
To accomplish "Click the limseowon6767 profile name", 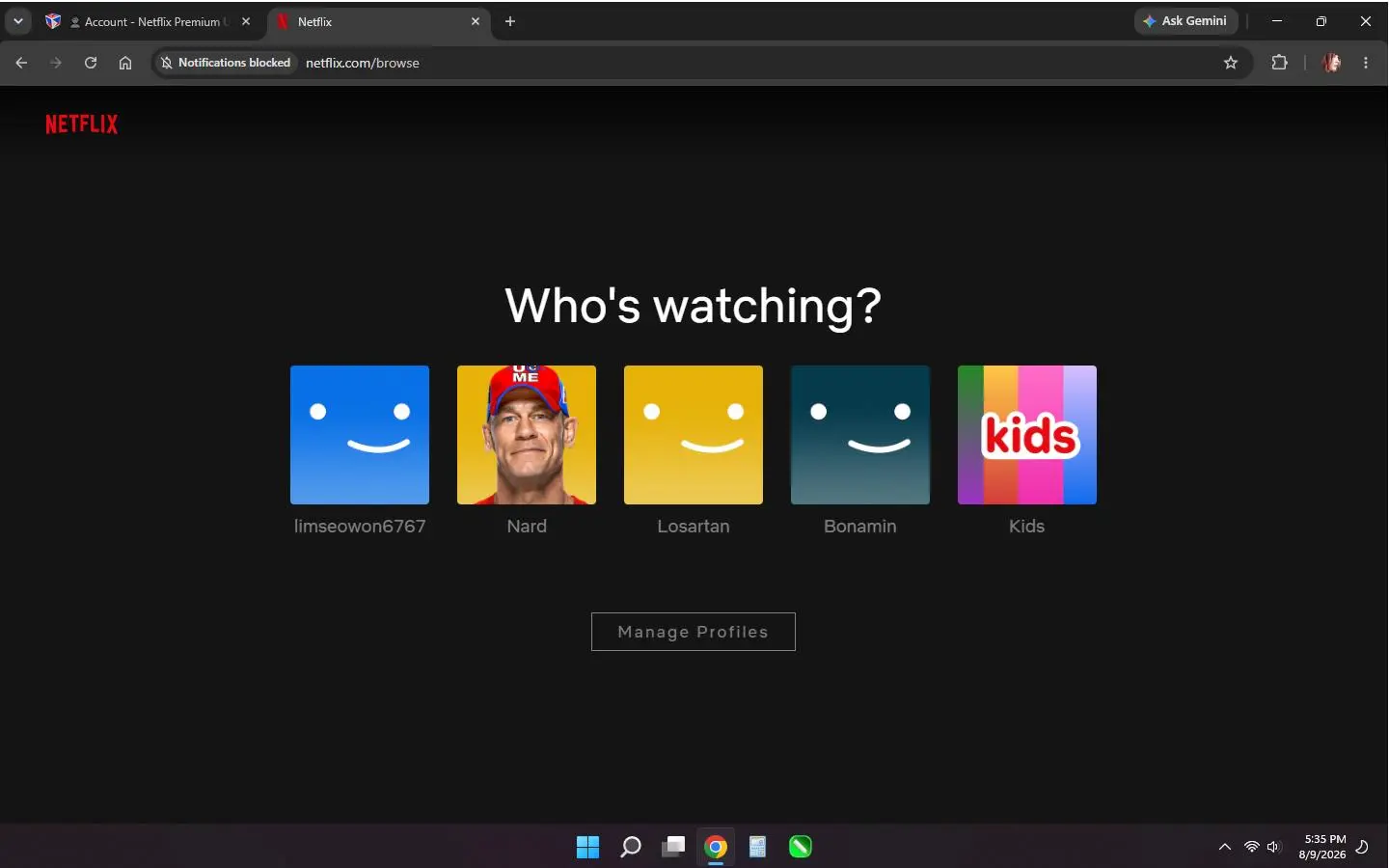I will coord(360,527).
